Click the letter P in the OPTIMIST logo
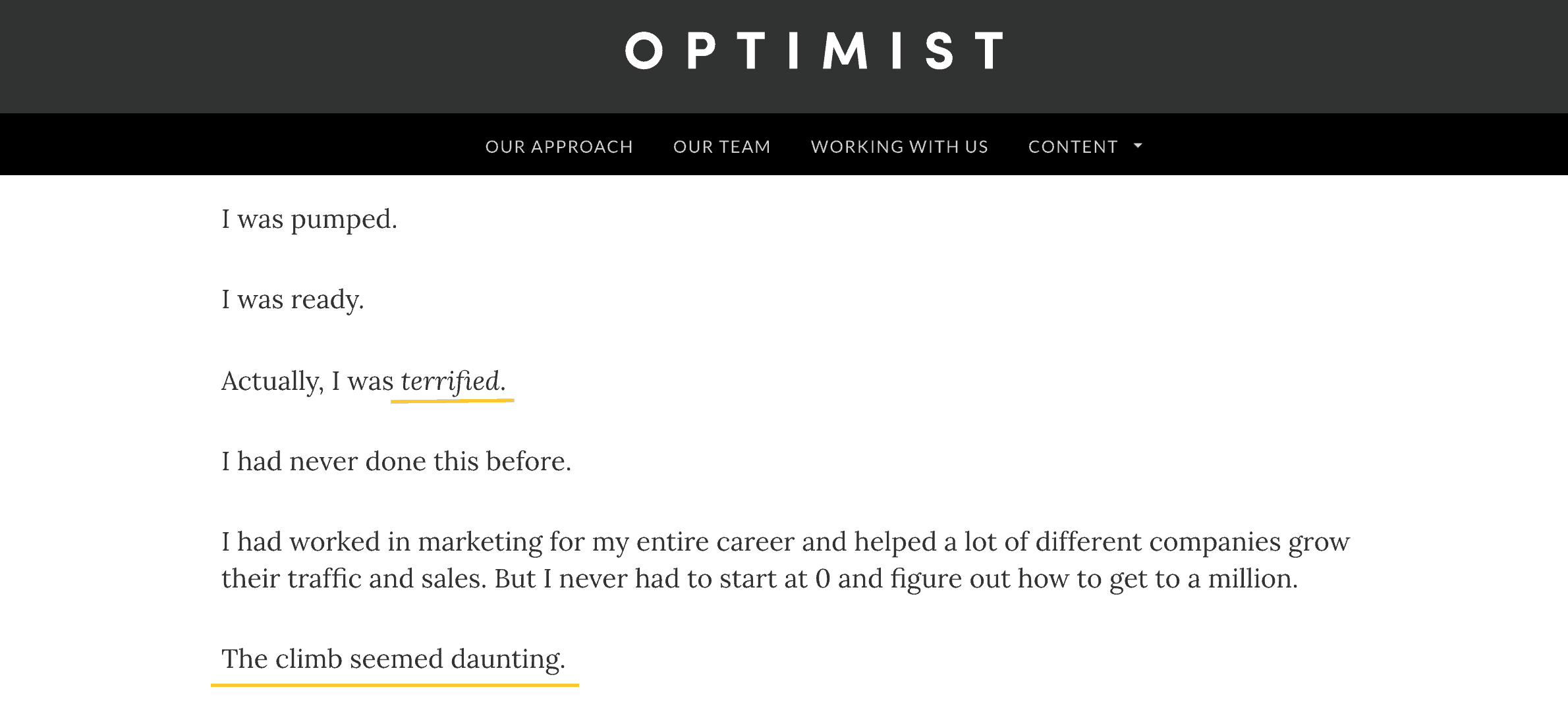This screenshot has width=1568, height=710. point(701,51)
